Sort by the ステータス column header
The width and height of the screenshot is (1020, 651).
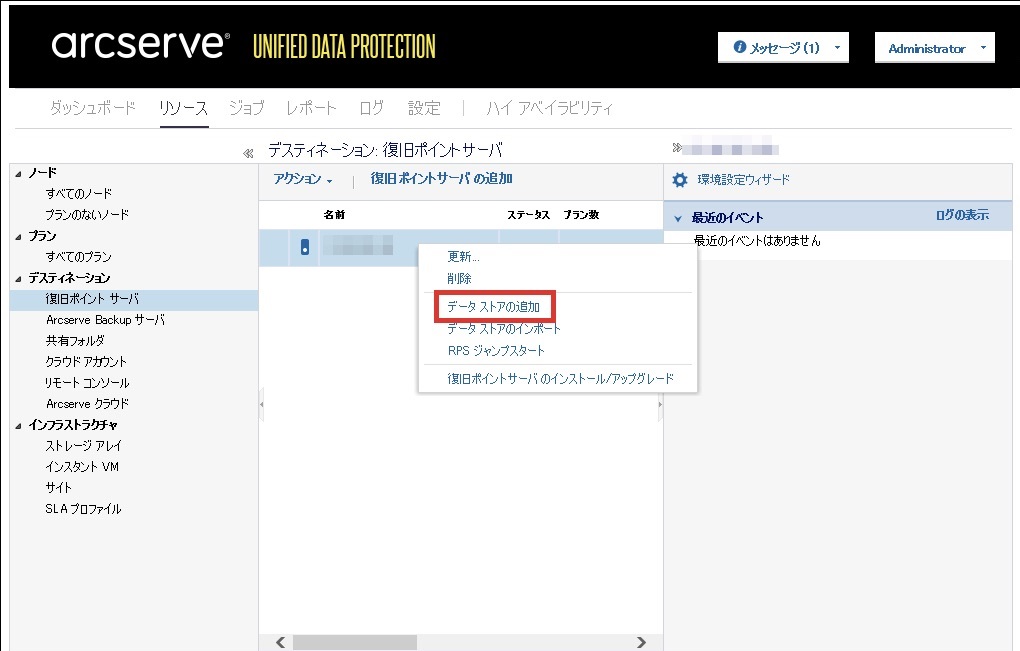pos(529,215)
